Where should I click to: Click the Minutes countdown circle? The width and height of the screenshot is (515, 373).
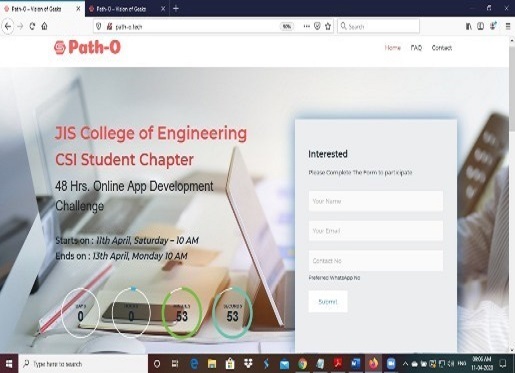(x=182, y=312)
